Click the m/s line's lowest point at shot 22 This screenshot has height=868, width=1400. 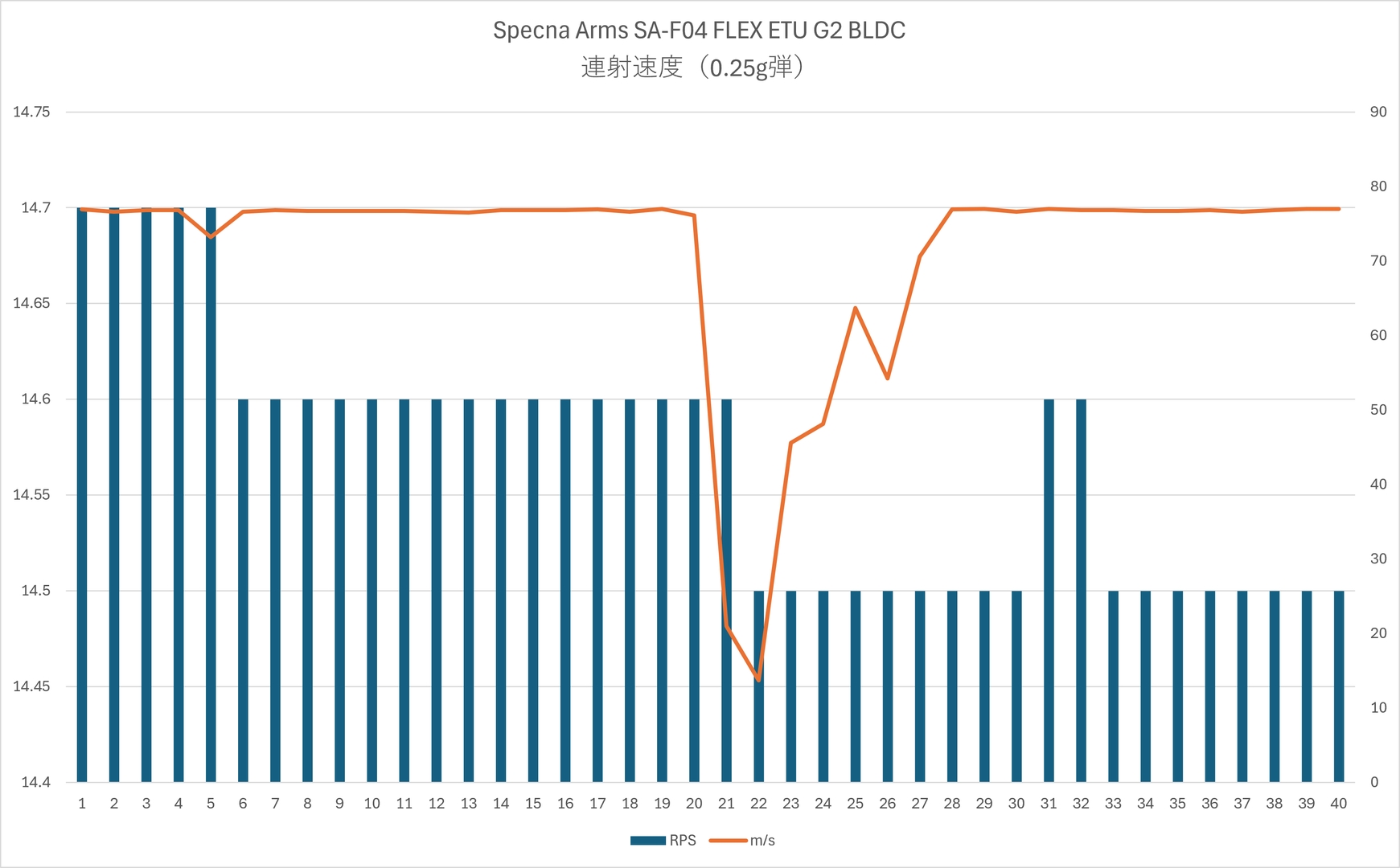(x=758, y=680)
